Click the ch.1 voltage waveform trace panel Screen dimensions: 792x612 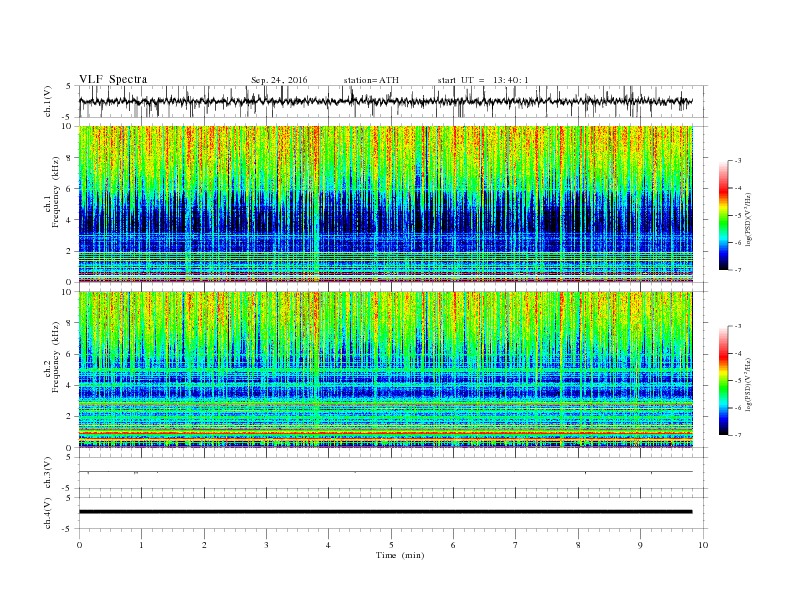point(393,101)
